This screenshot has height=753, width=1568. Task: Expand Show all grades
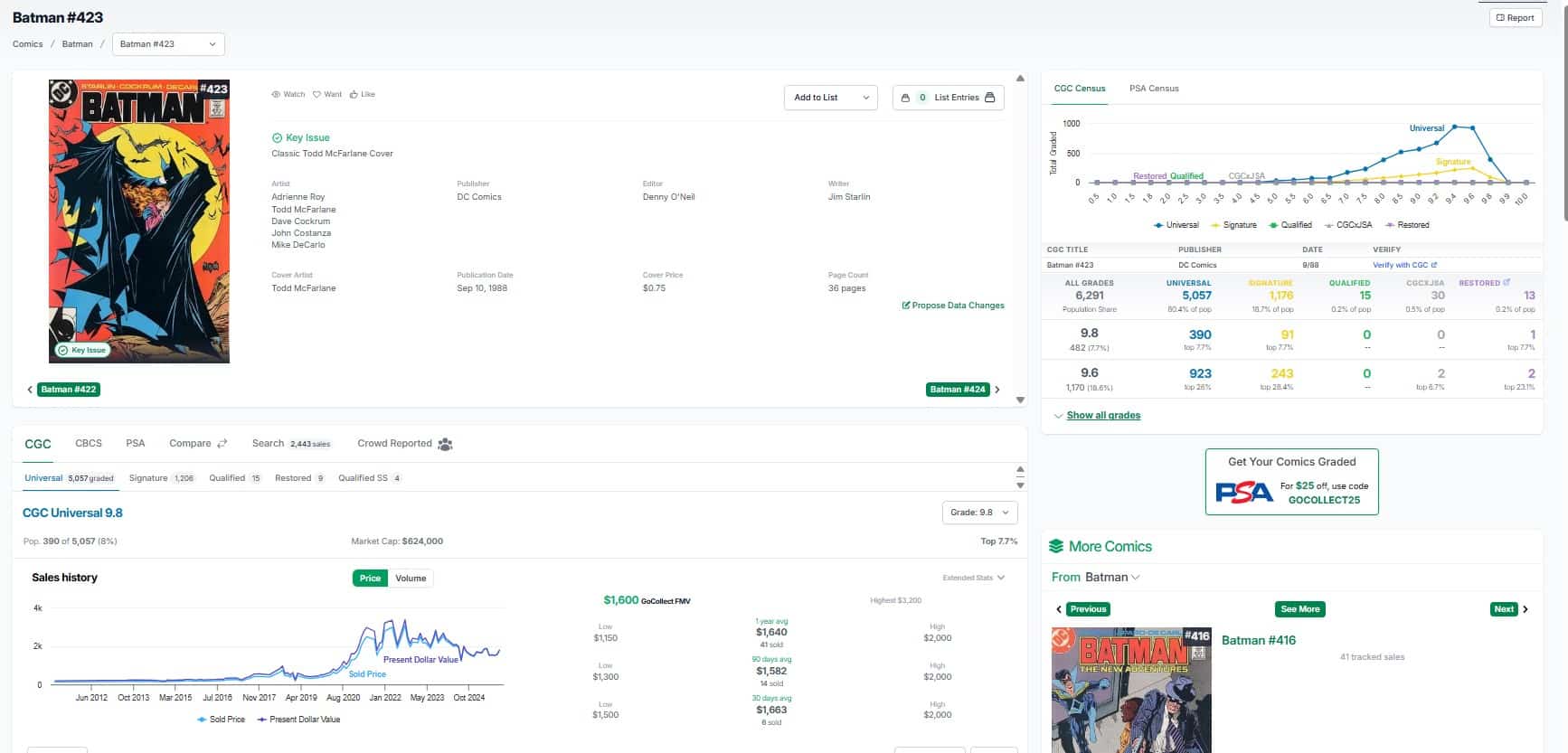pos(1102,416)
